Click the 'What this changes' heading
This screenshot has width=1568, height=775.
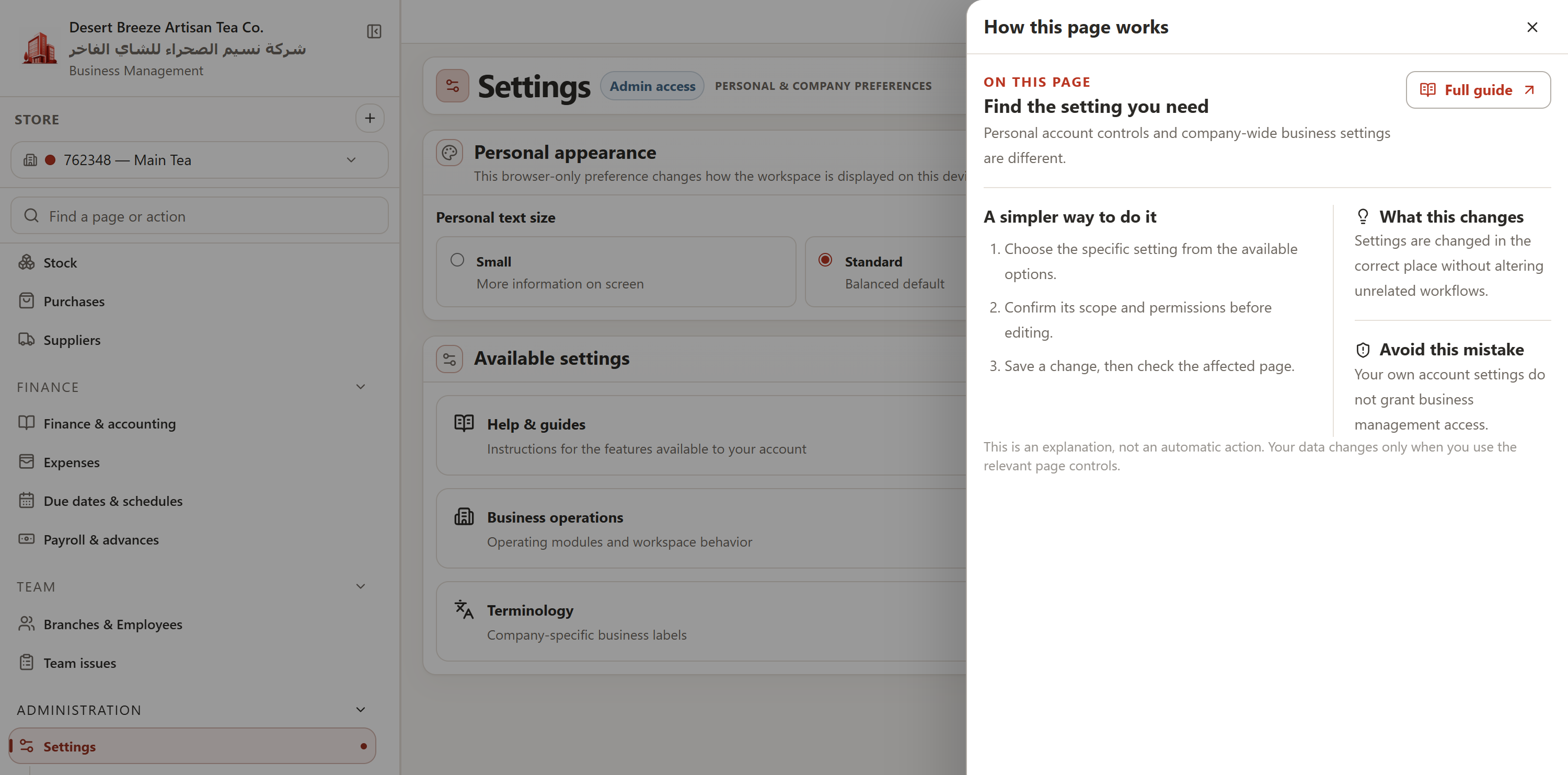click(x=1451, y=217)
